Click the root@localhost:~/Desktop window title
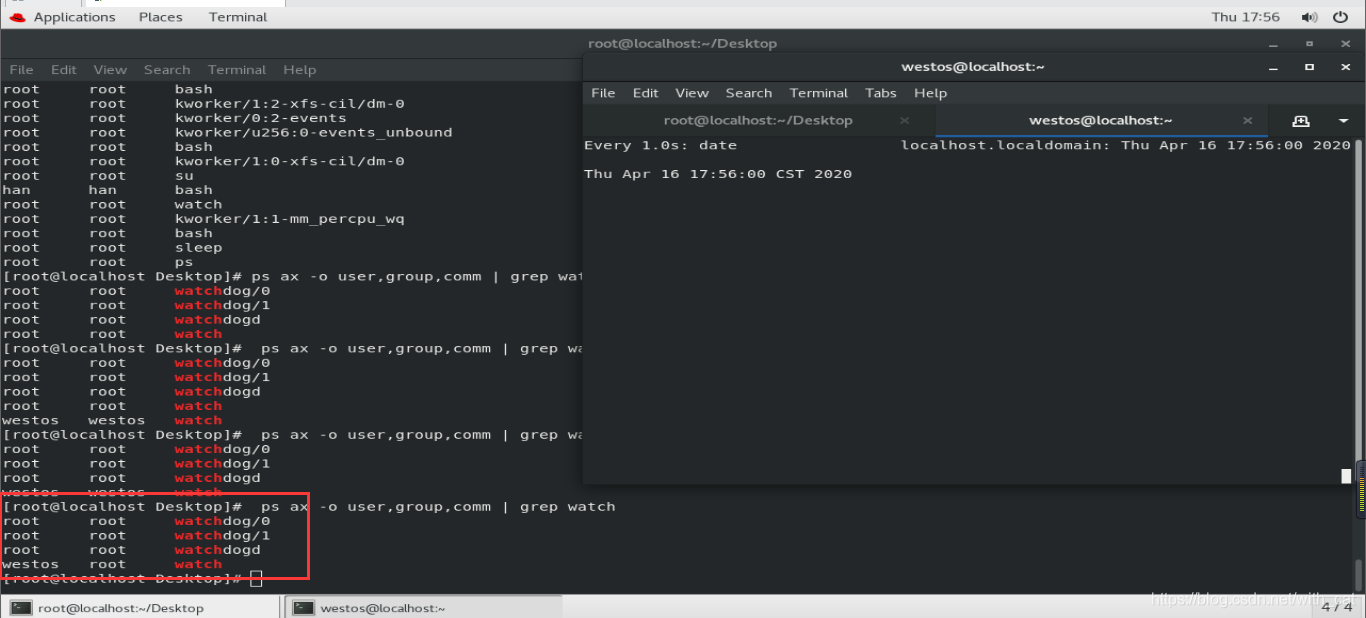The height and width of the screenshot is (618, 1366). click(x=682, y=44)
